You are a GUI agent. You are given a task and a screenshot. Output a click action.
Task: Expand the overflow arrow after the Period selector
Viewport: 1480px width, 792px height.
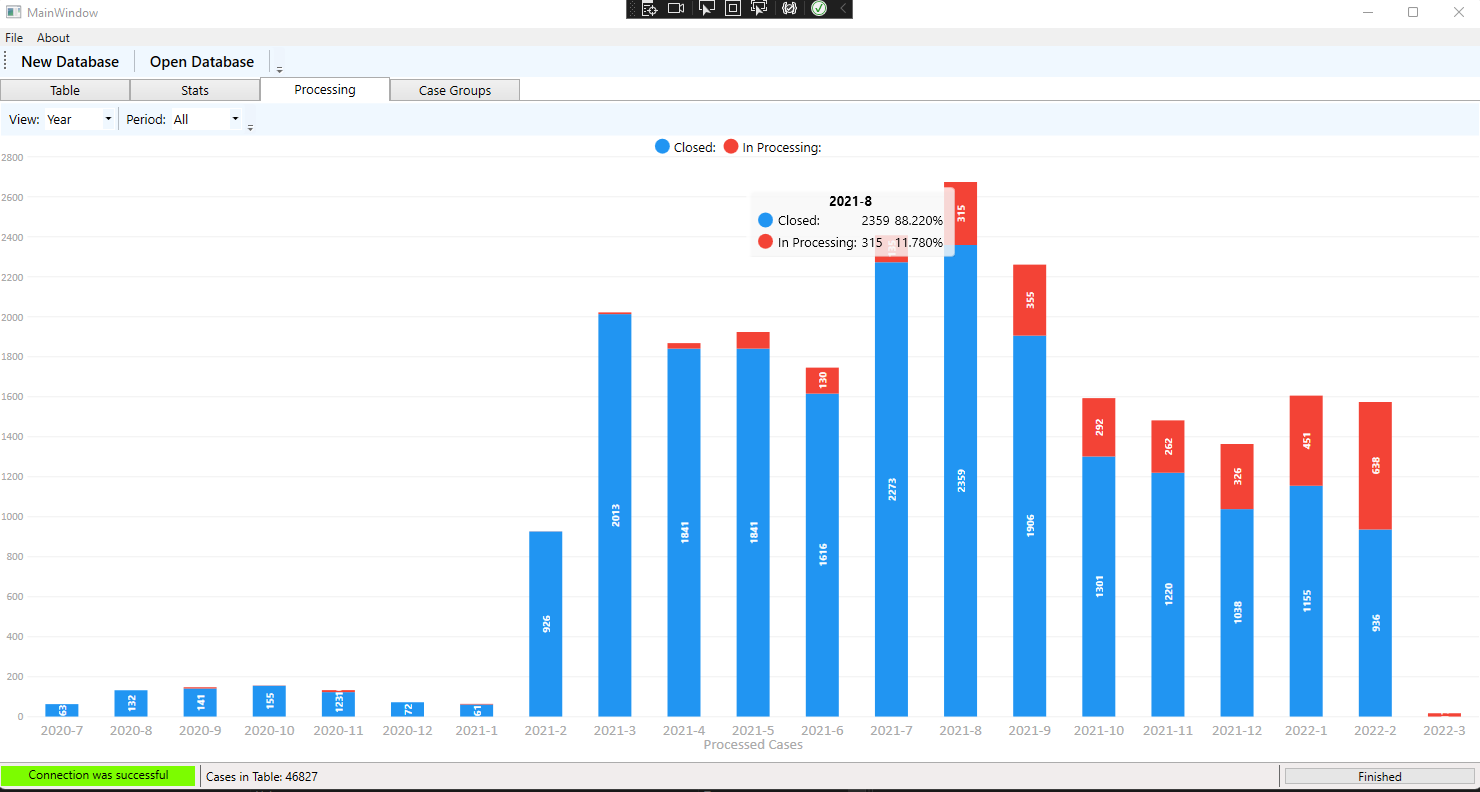click(x=250, y=127)
